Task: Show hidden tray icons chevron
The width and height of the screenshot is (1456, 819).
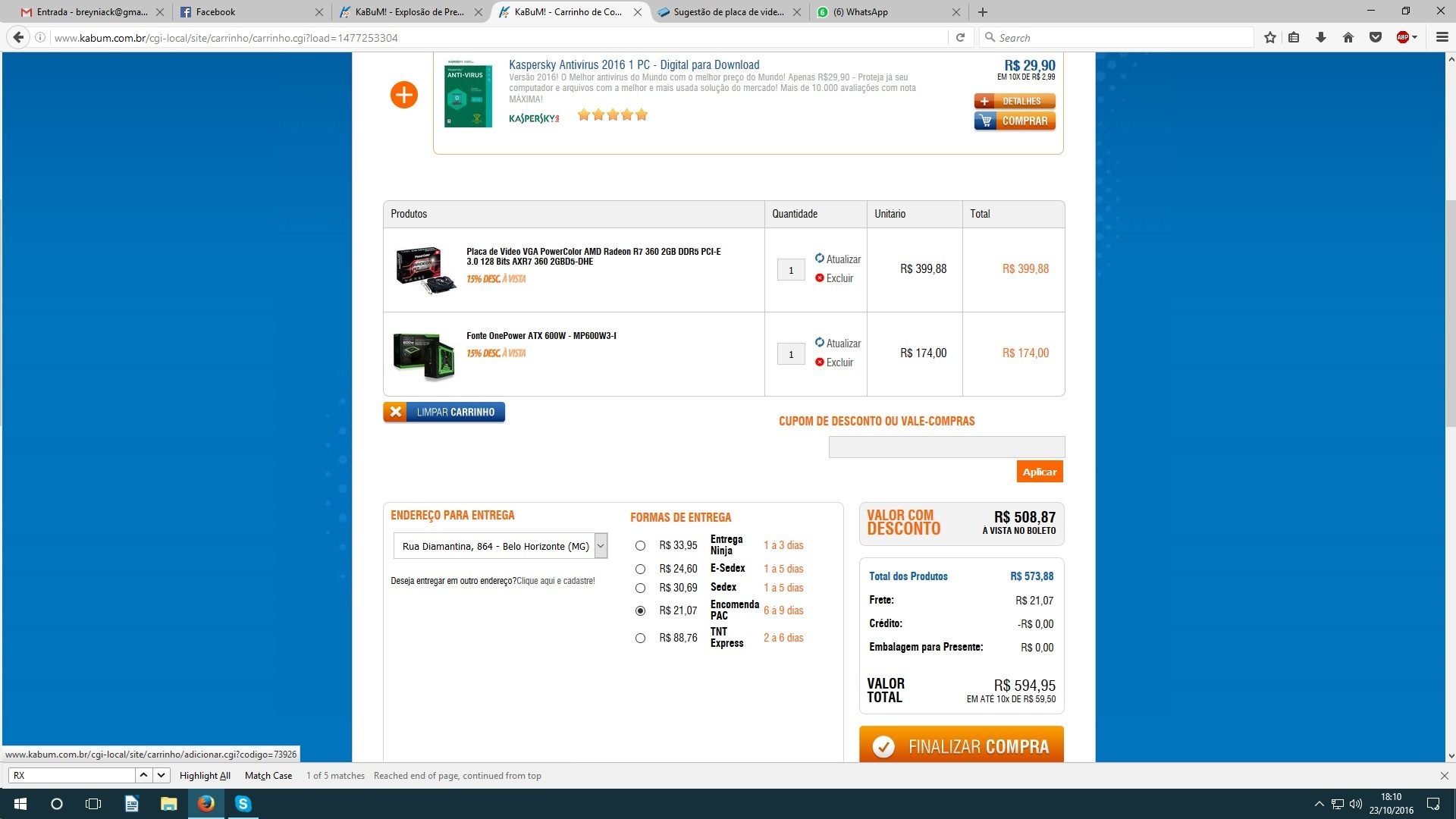Action: click(1319, 804)
